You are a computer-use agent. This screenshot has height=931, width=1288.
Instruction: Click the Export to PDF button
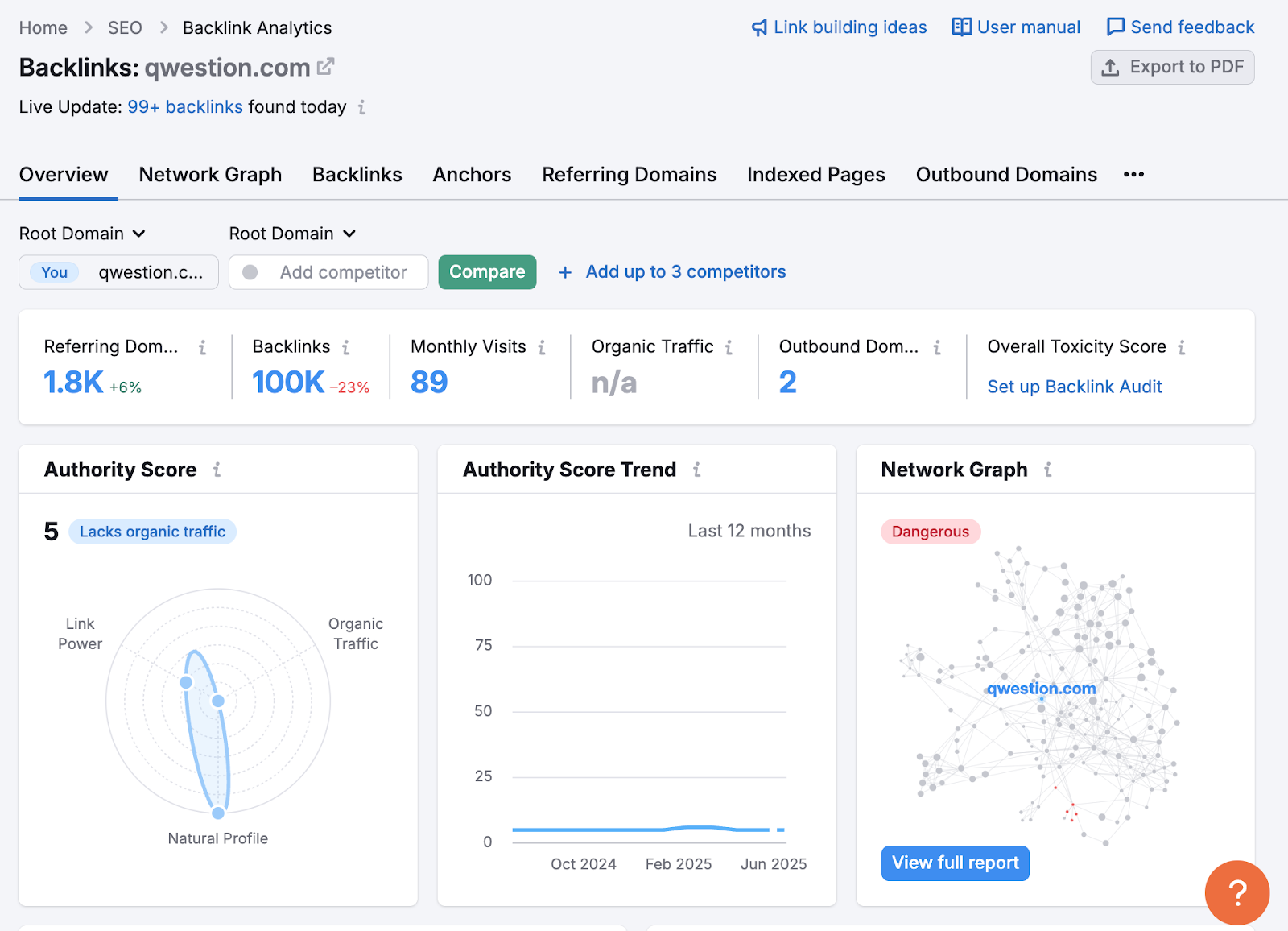pyautogui.click(x=1172, y=67)
